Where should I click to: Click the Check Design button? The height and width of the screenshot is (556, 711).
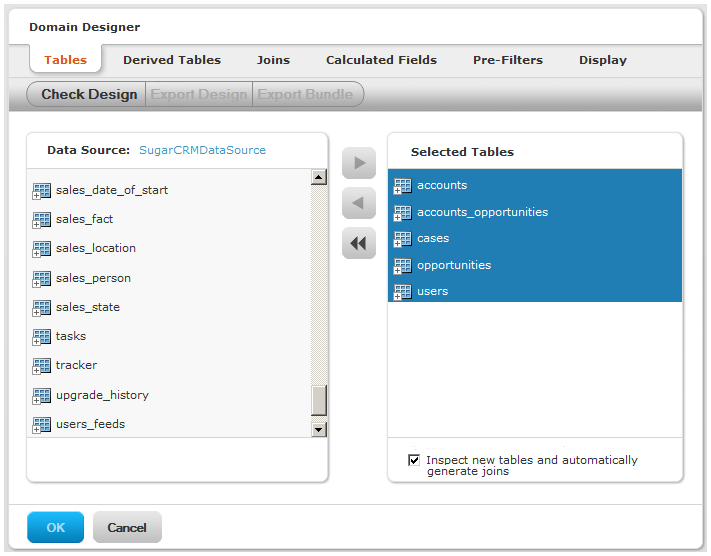click(87, 94)
